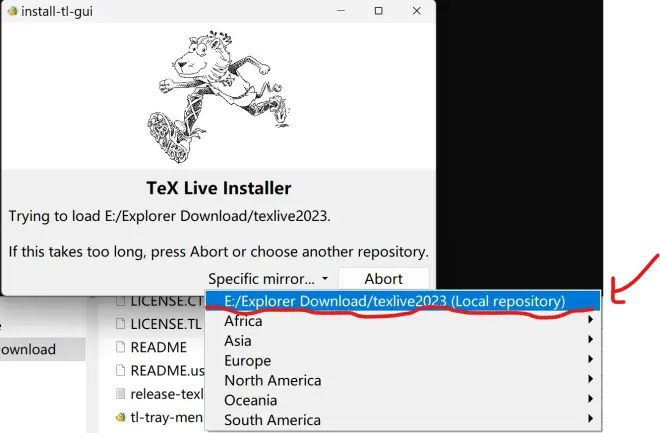
Task: Click the submenu arrow next to Asia
Action: click(x=591, y=339)
